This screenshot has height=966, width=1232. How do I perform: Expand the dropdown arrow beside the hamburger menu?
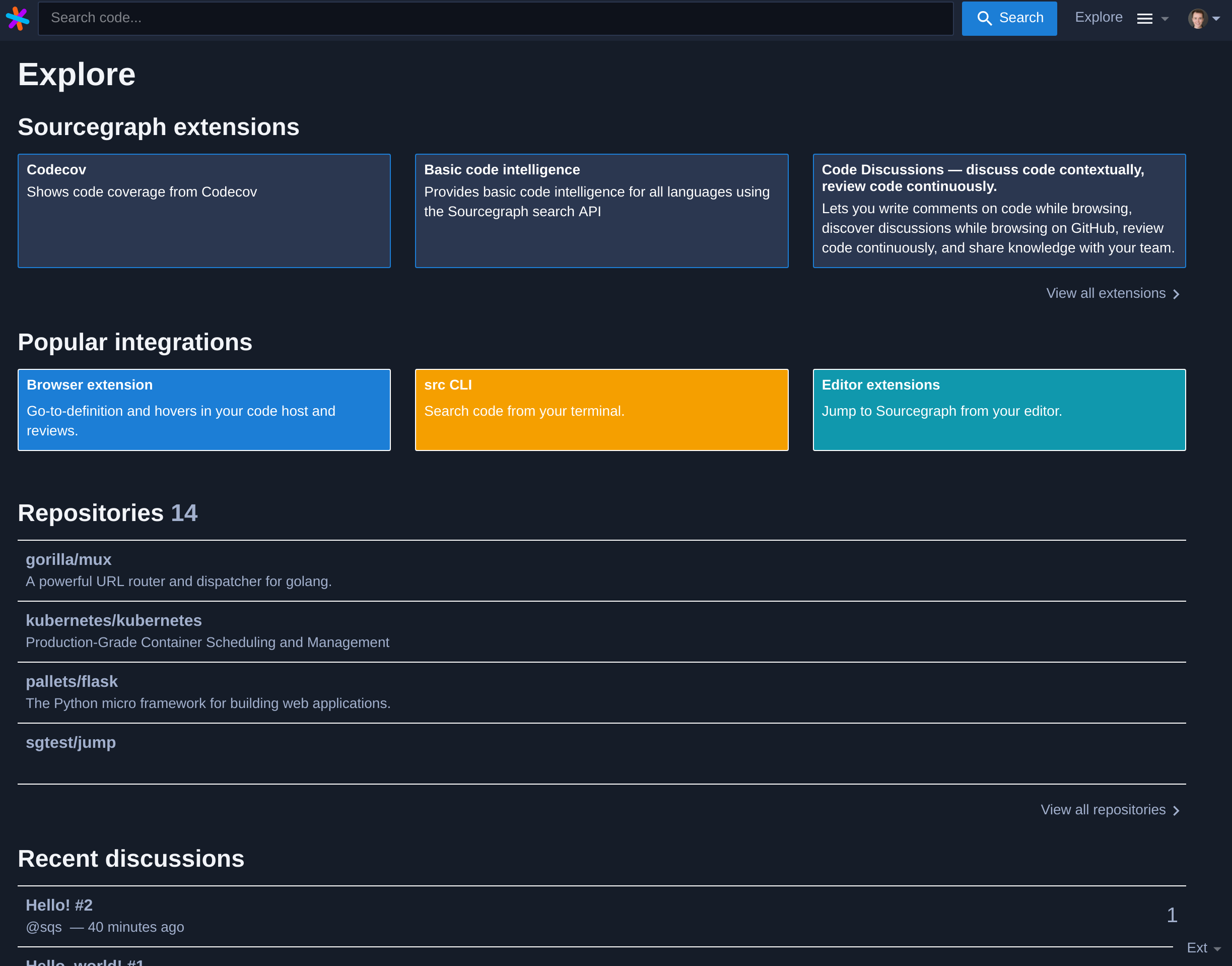click(x=1166, y=19)
